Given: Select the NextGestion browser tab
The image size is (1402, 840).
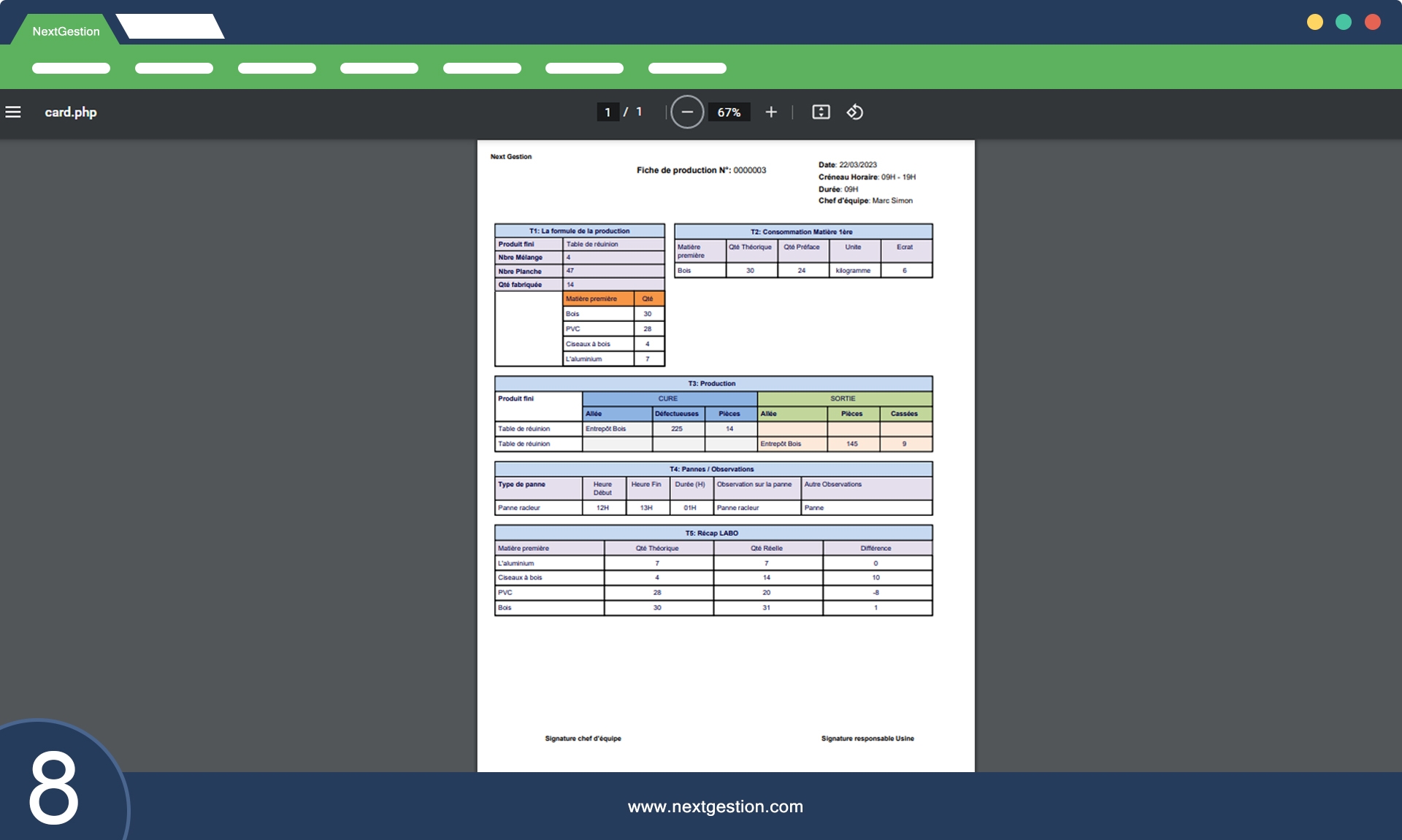Looking at the screenshot, I should [66, 31].
